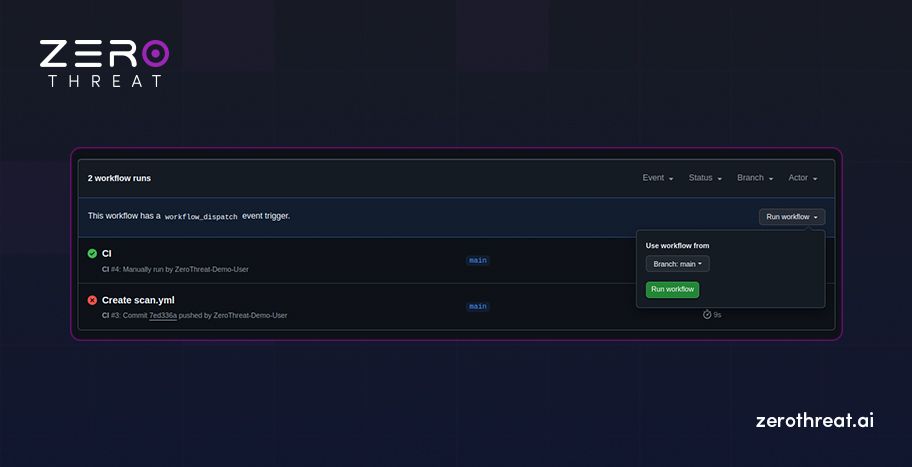Image resolution: width=912 pixels, height=467 pixels.
Task: Open the 'Create scan.yml' workflow run
Action: pos(138,300)
